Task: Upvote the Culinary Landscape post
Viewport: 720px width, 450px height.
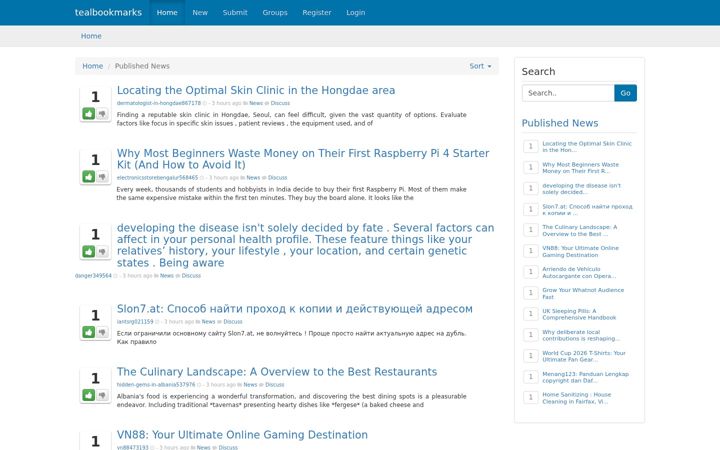Action: (89, 394)
